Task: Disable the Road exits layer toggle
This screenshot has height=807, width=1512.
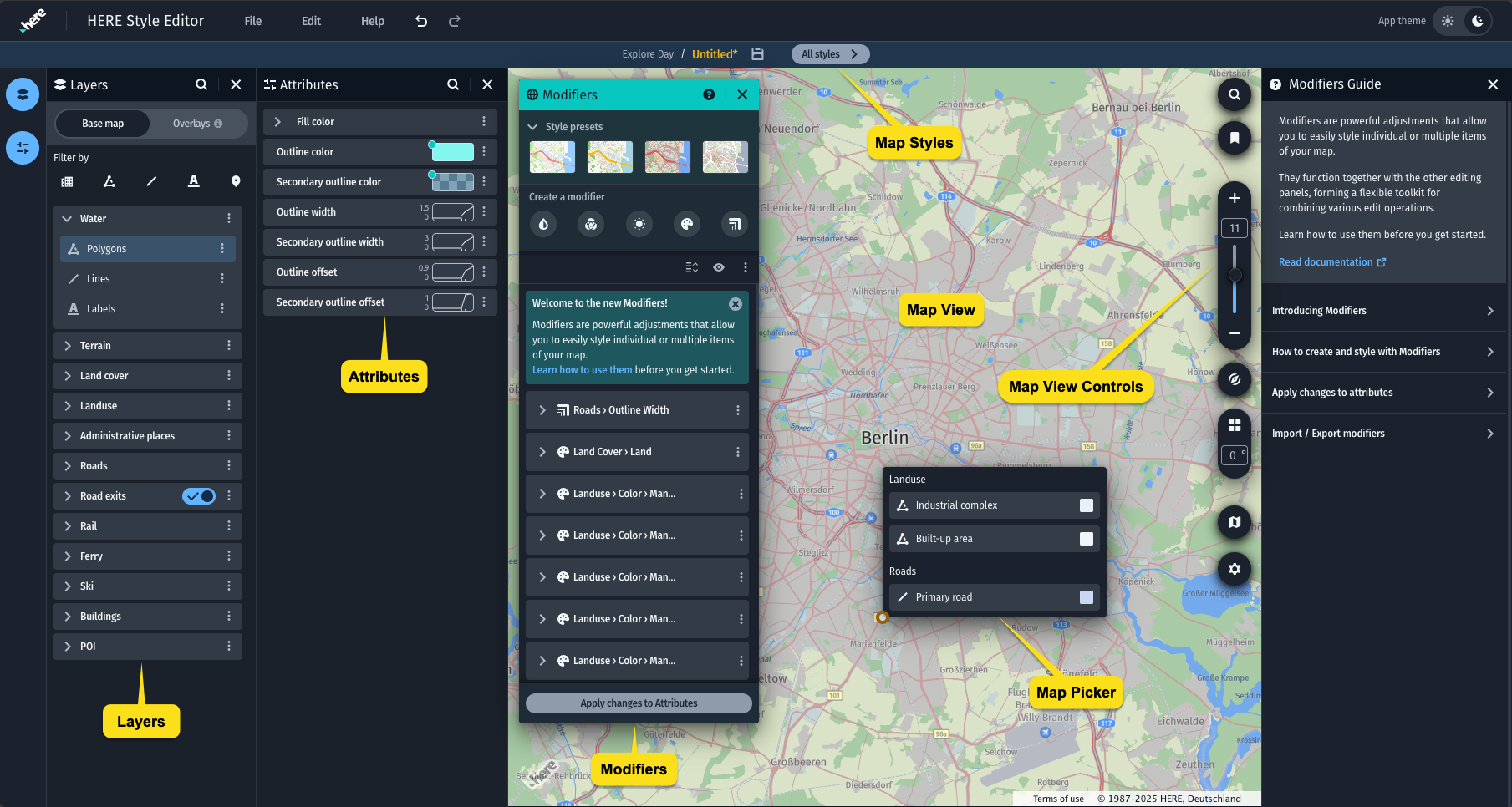Action: tap(198, 495)
